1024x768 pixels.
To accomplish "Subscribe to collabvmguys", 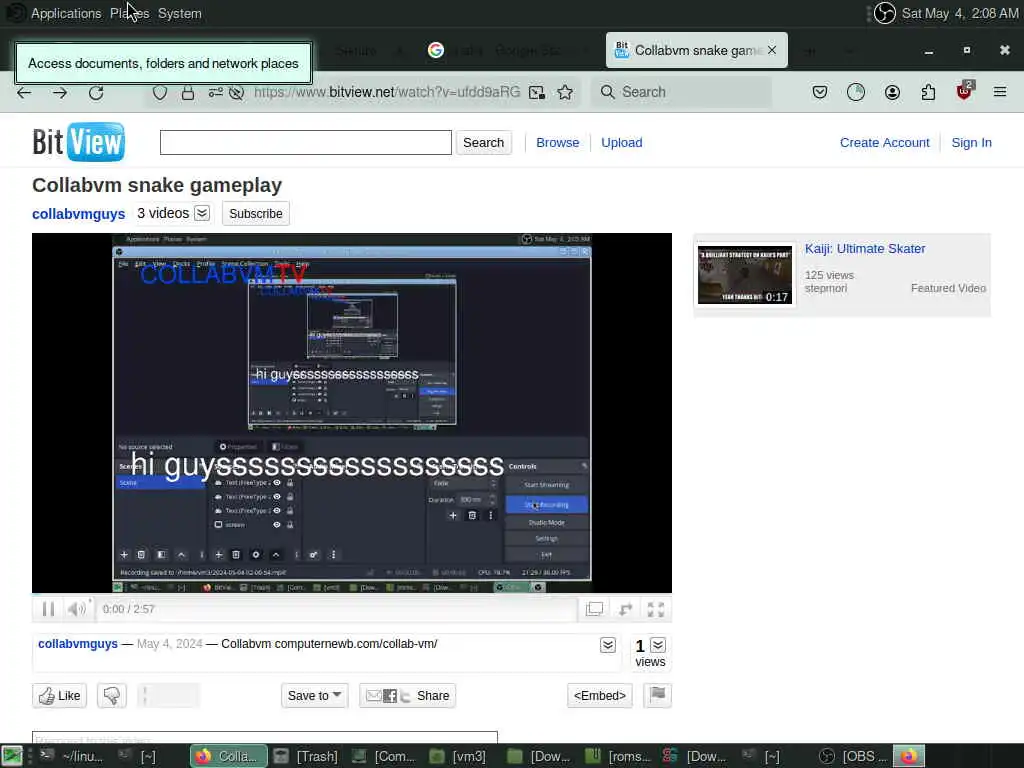I will [x=255, y=214].
